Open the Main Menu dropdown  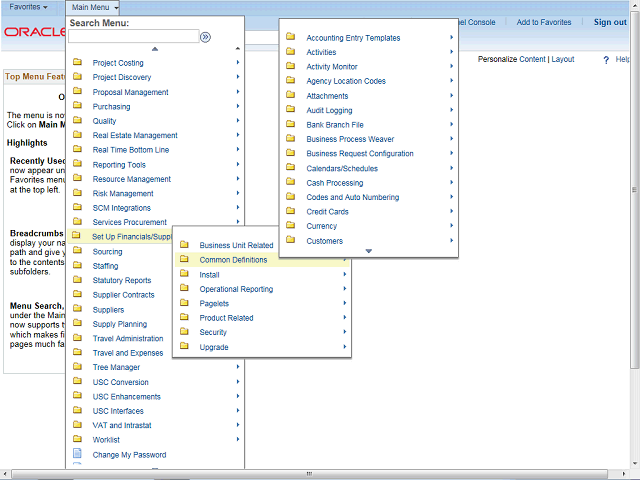coord(94,7)
